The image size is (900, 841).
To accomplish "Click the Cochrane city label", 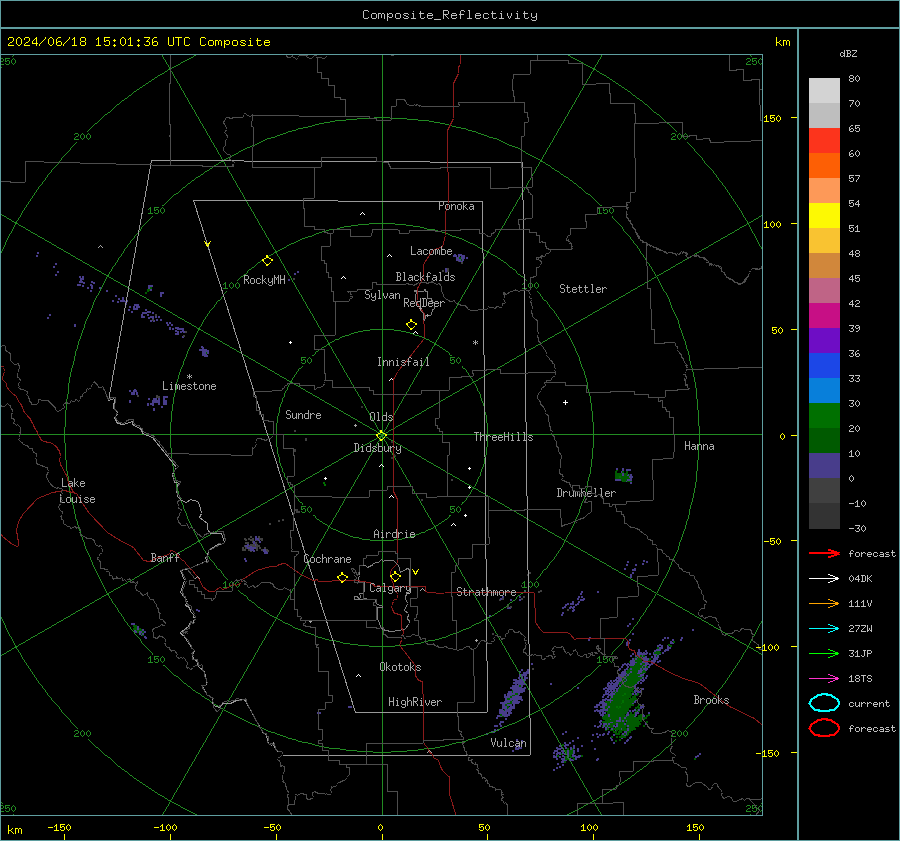I will coord(327,559).
